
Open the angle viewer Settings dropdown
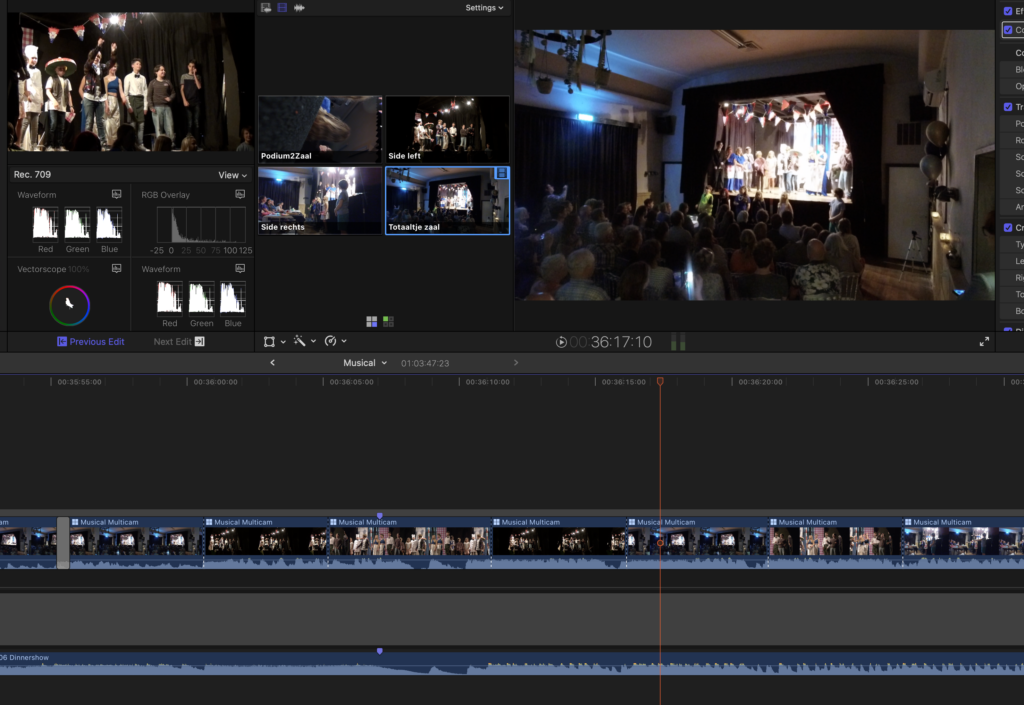click(484, 8)
